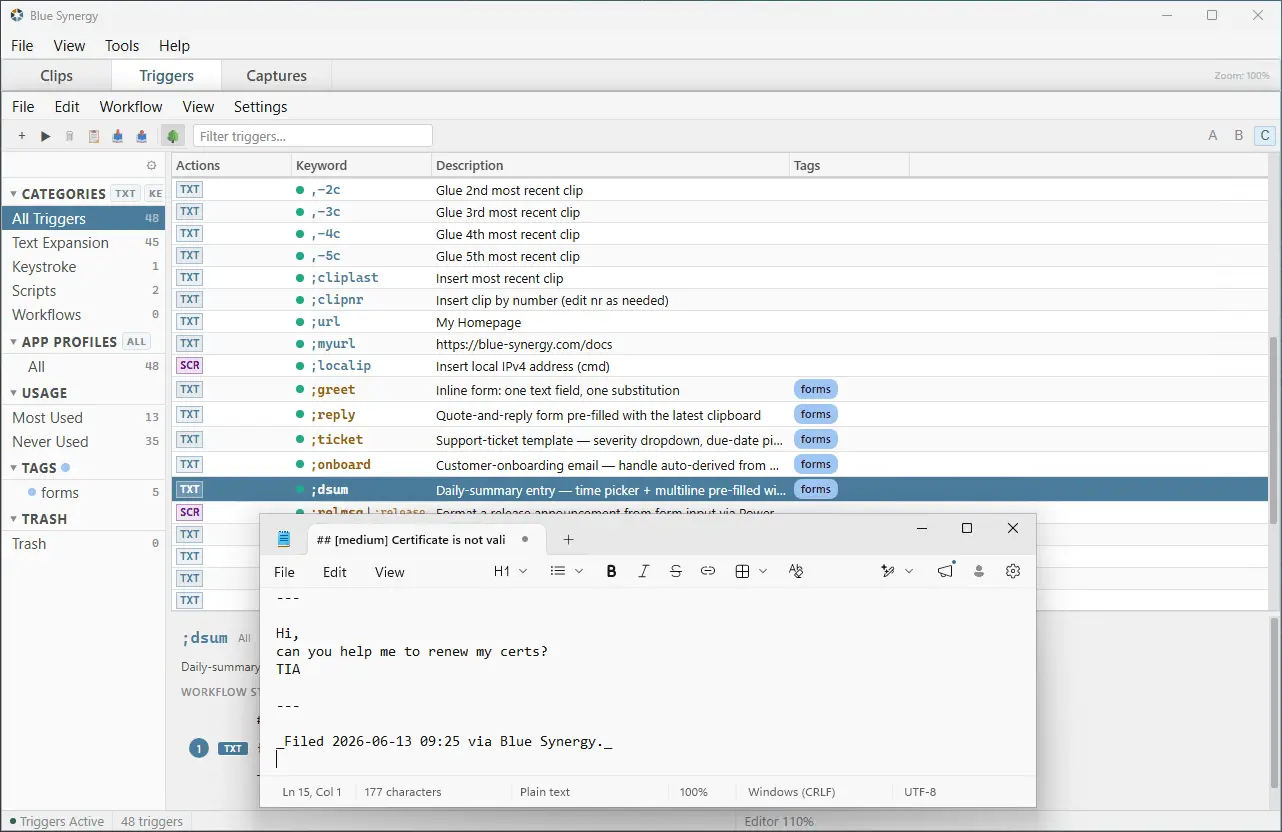Screen dimensions: 1282x832
Task: Open the table dropdown arrow in Notepad
Action: (x=763, y=571)
